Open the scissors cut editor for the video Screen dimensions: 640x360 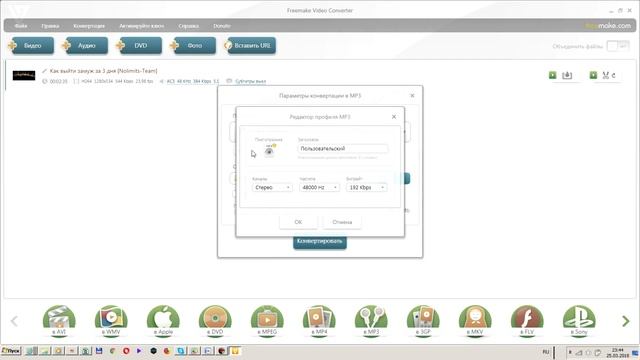pos(606,75)
